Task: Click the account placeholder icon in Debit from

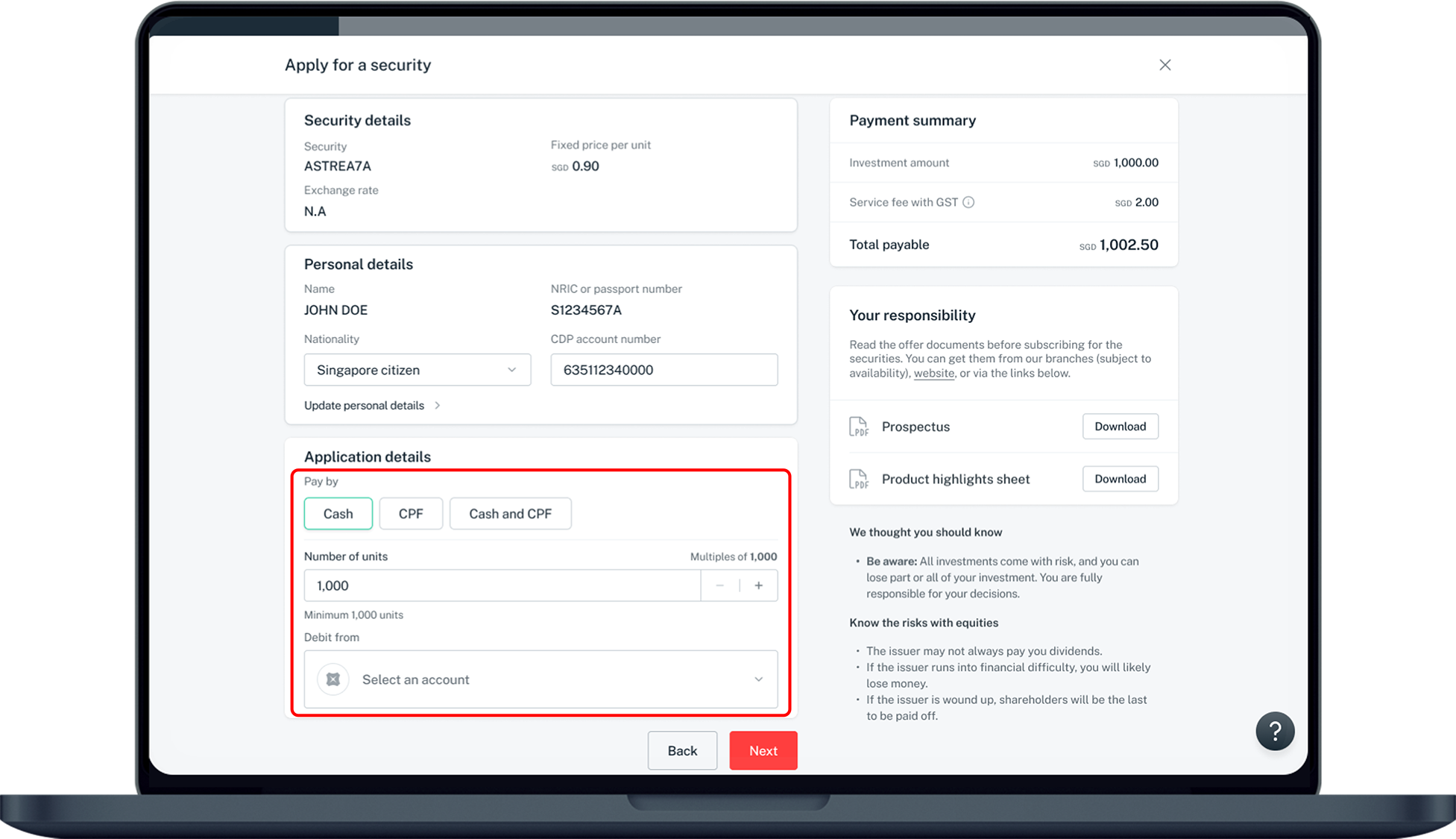Action: pos(333,679)
